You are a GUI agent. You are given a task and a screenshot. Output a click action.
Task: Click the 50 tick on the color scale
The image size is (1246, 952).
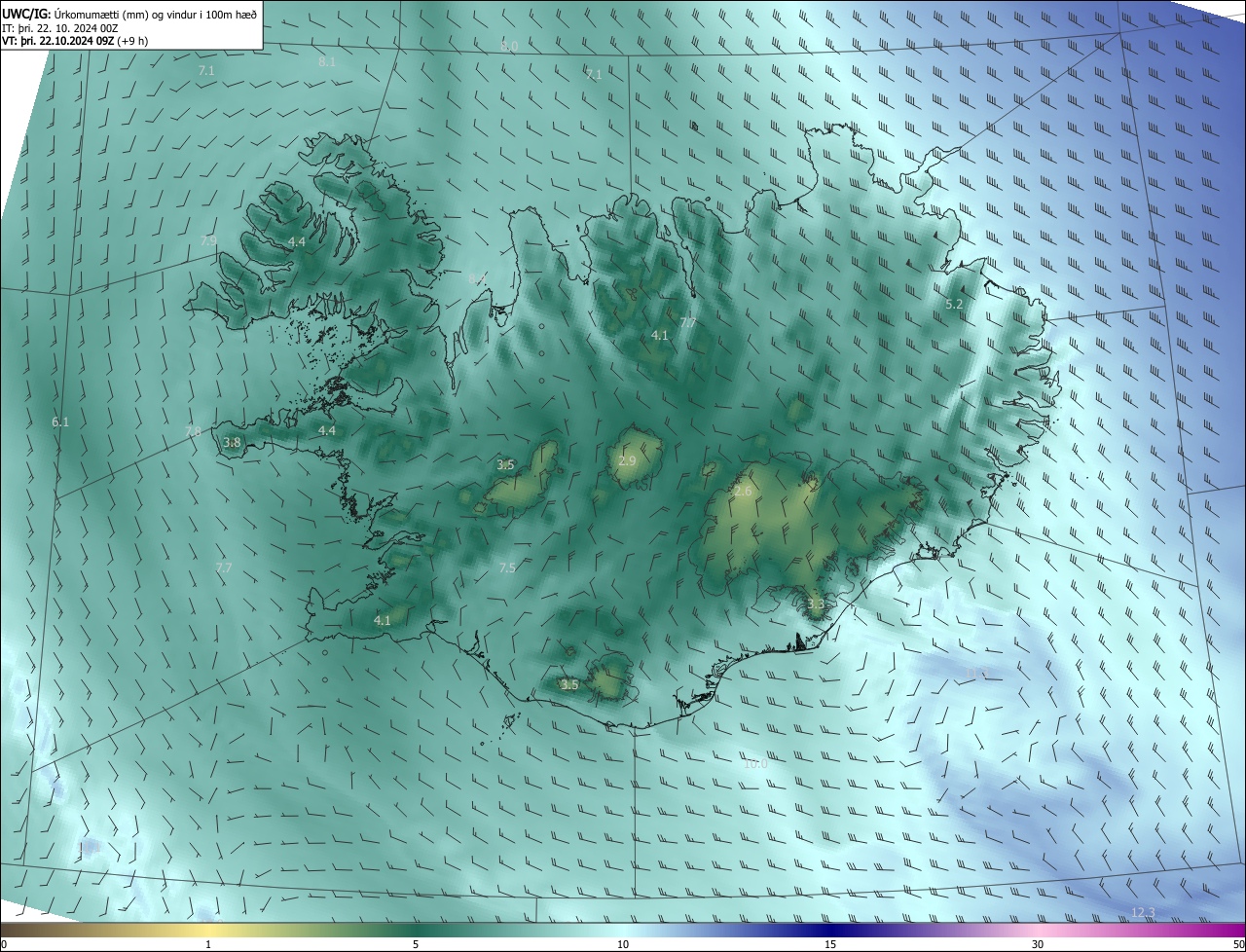tap(1238, 944)
